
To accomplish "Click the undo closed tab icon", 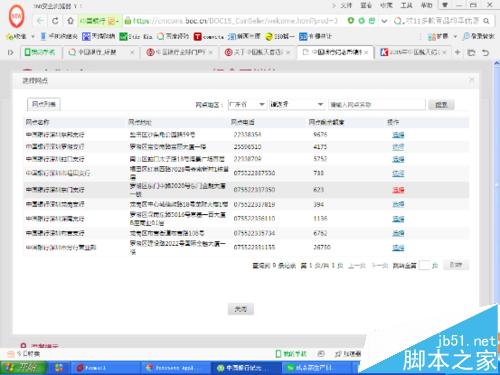I will [x=486, y=53].
